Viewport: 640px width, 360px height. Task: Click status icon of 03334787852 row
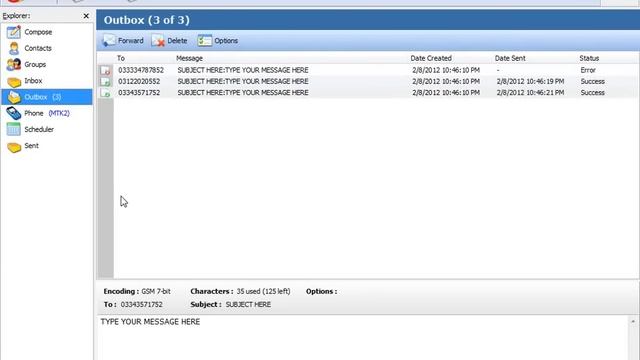click(105, 70)
